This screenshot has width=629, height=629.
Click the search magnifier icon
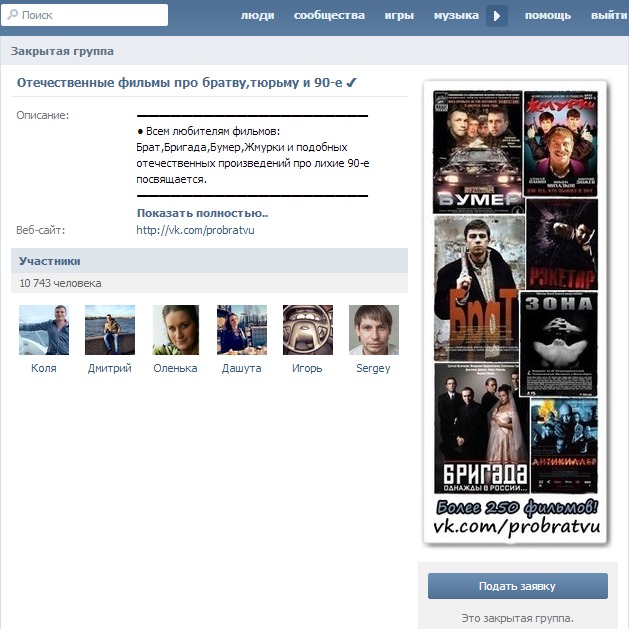12,15
